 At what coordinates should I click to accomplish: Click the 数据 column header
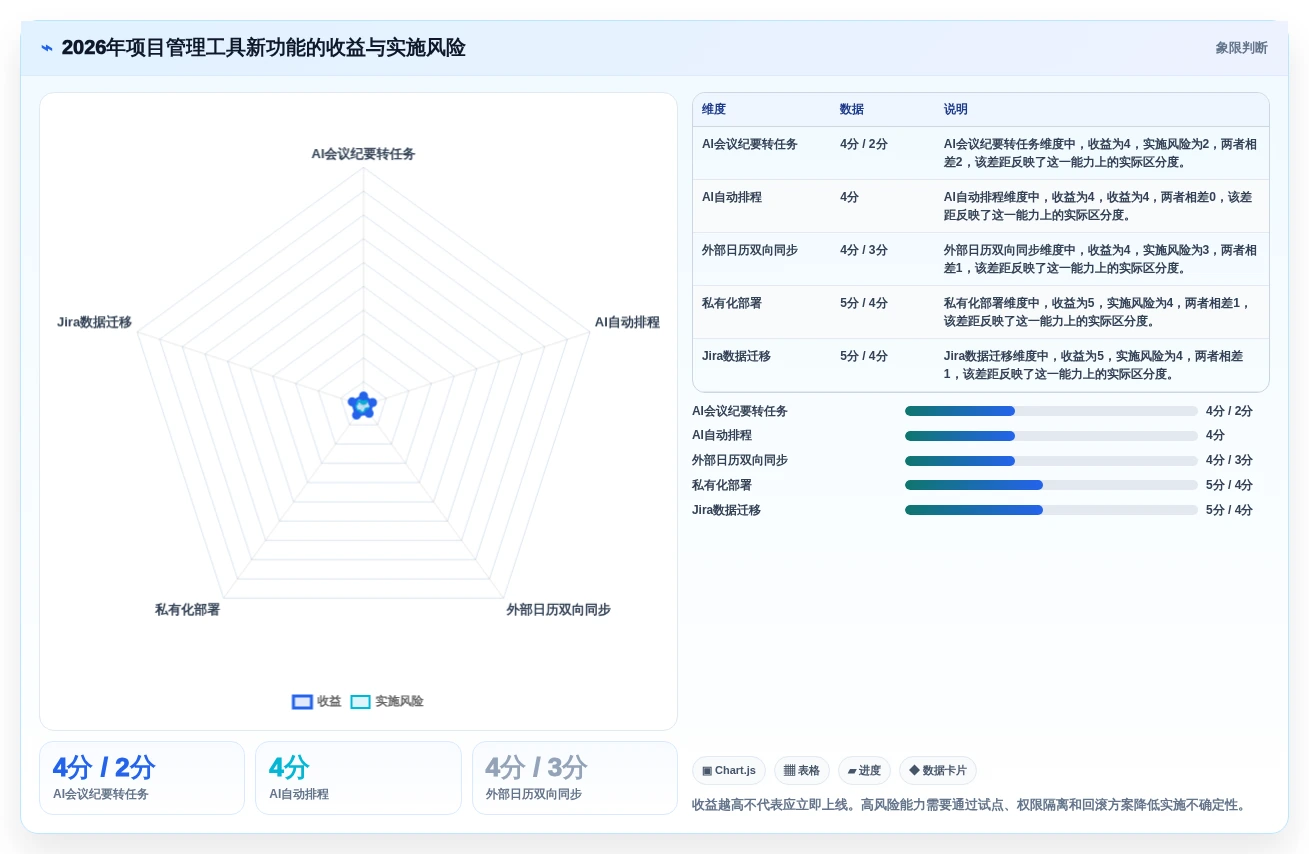pyautogui.click(x=852, y=110)
